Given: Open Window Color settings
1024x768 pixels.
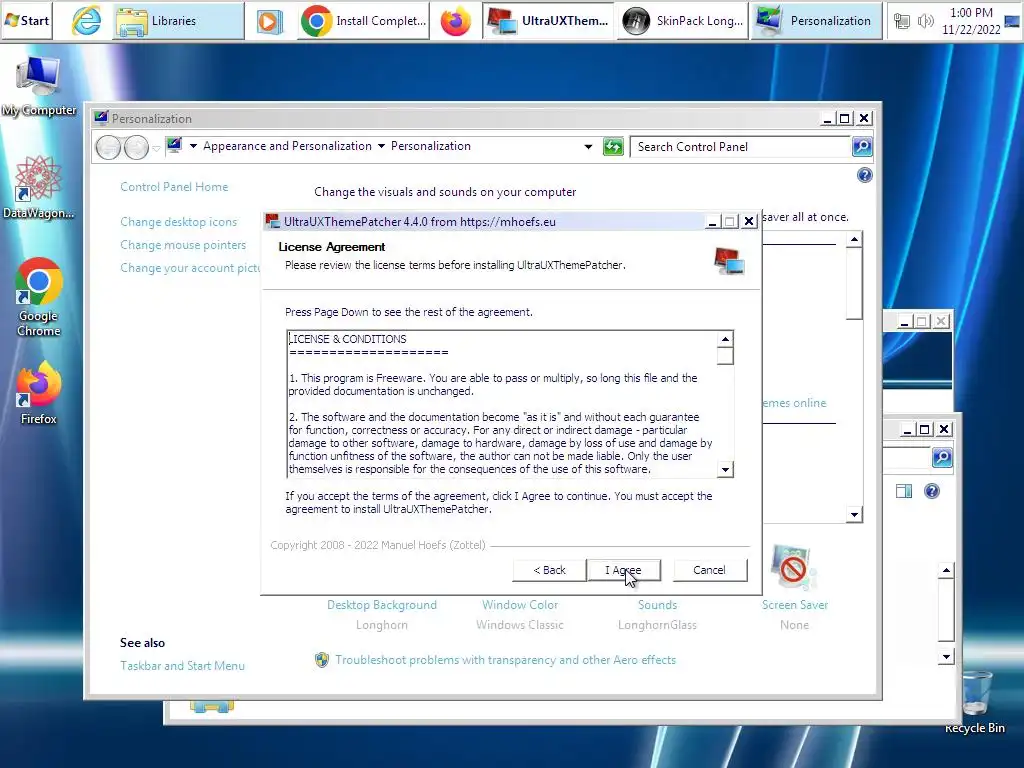Looking at the screenshot, I should 520,605.
